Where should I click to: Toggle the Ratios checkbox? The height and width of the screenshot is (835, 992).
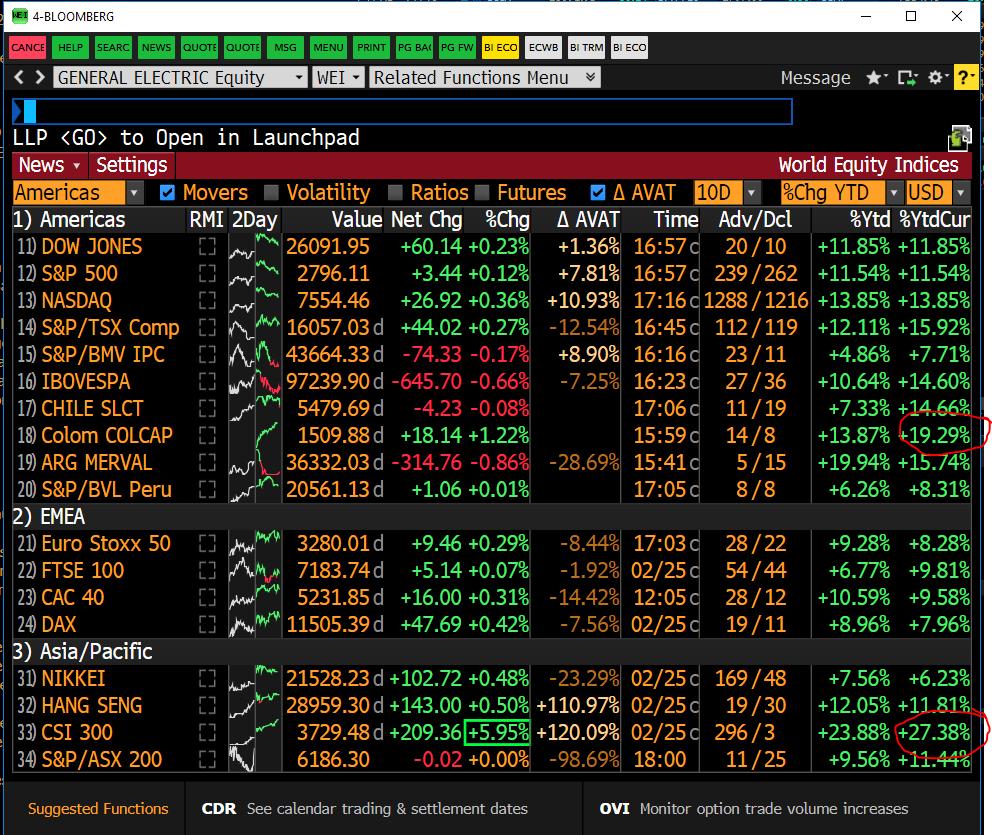coord(395,192)
